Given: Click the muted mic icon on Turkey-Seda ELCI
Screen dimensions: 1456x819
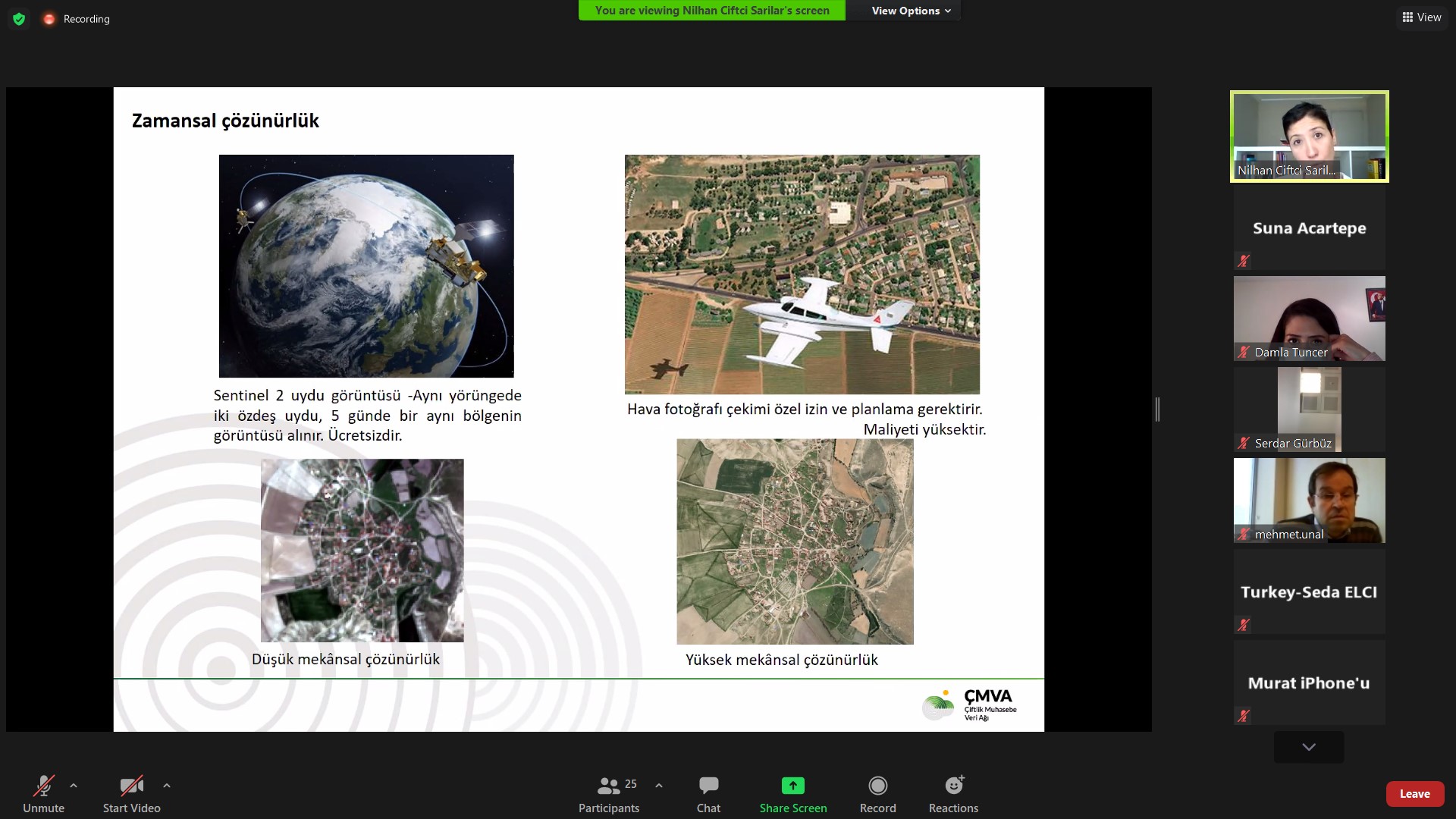Looking at the screenshot, I should [x=1244, y=625].
